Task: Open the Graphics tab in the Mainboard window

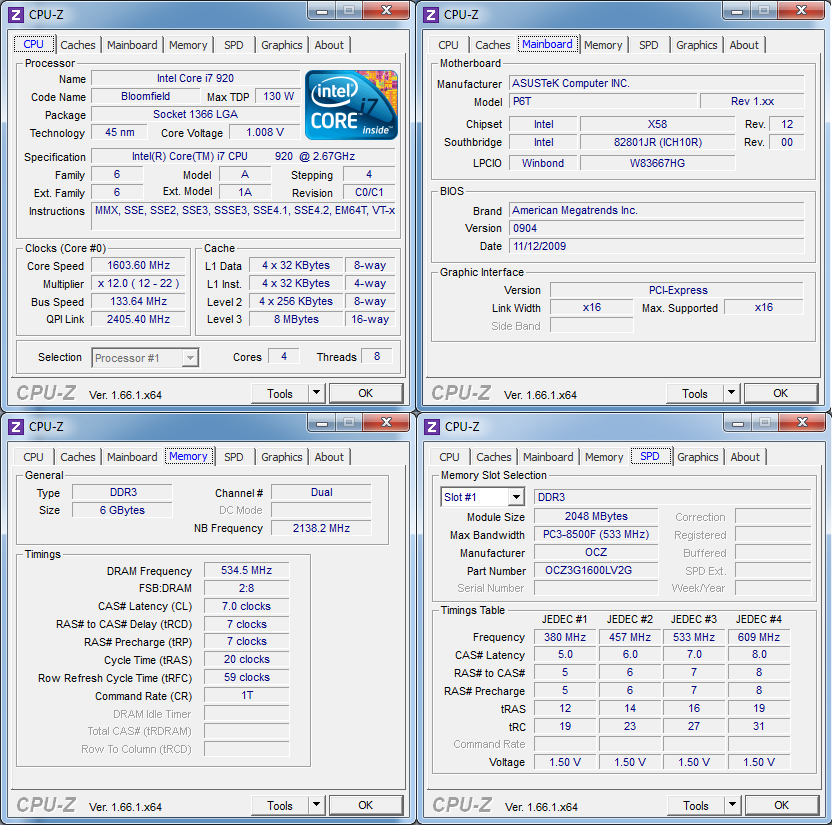Action: (697, 45)
